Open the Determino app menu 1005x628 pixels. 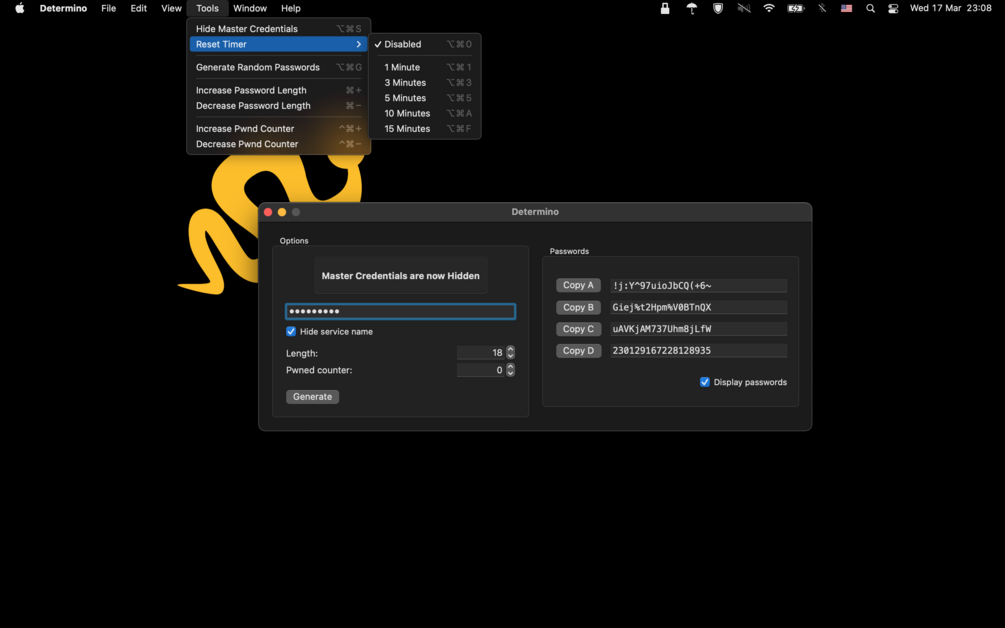pyautogui.click(x=63, y=8)
